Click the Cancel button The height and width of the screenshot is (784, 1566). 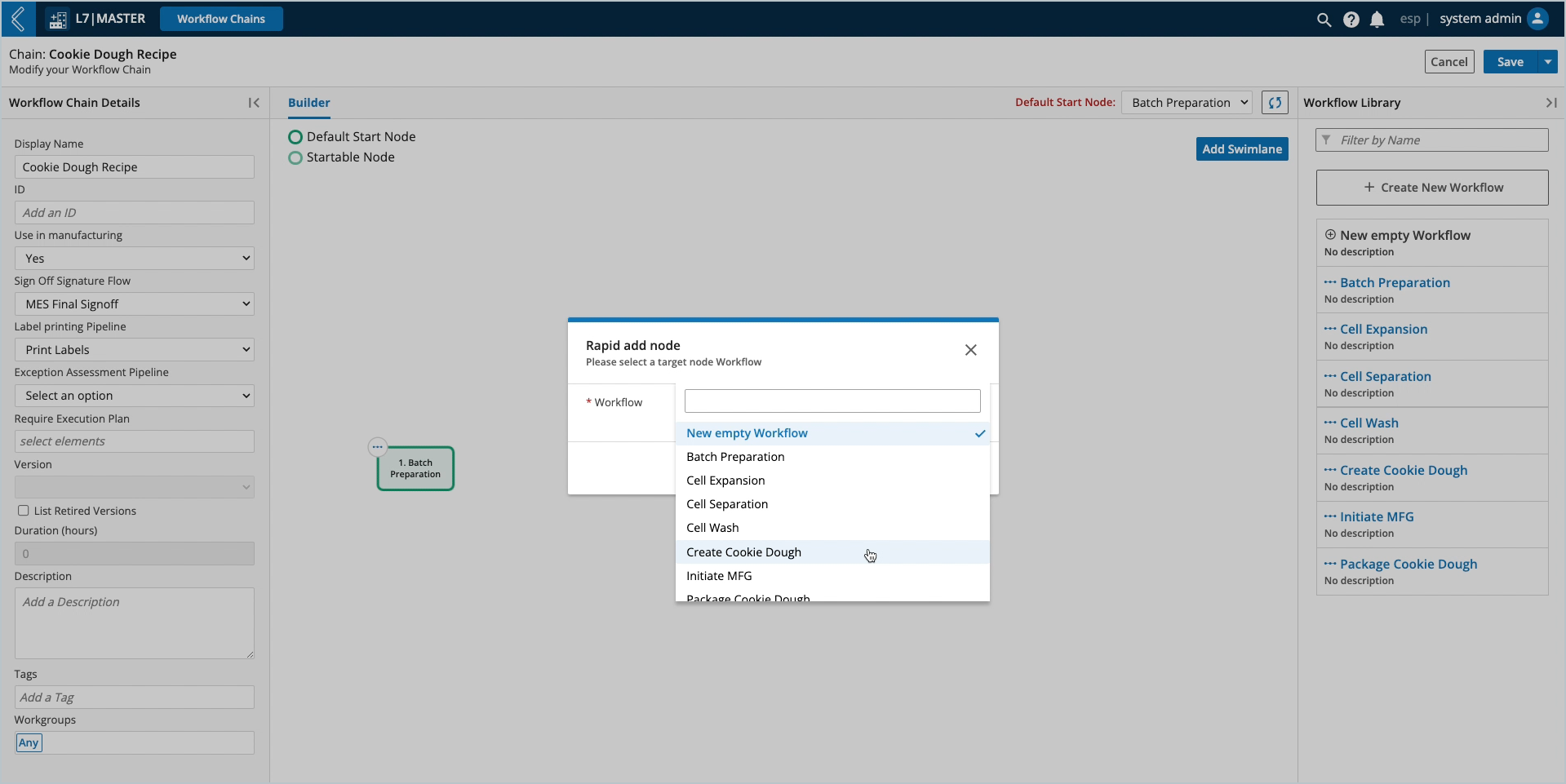1449,62
